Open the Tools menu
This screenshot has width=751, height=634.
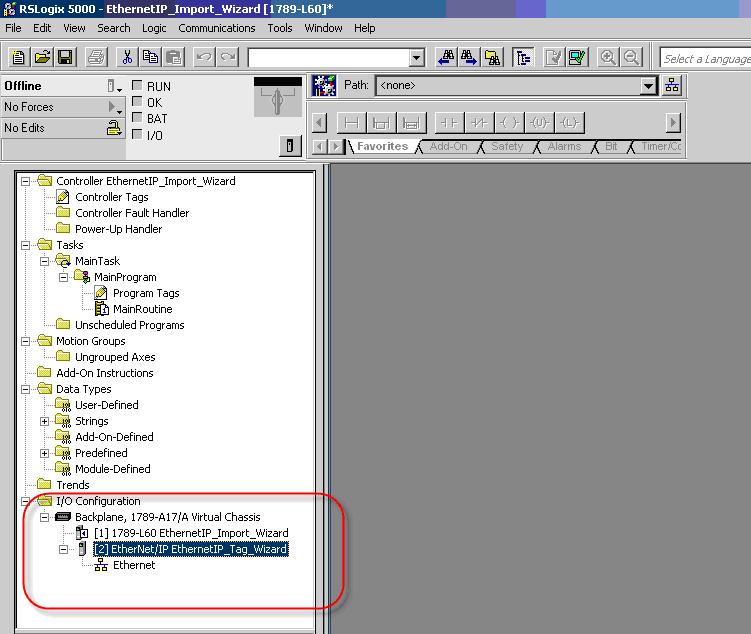pos(280,28)
